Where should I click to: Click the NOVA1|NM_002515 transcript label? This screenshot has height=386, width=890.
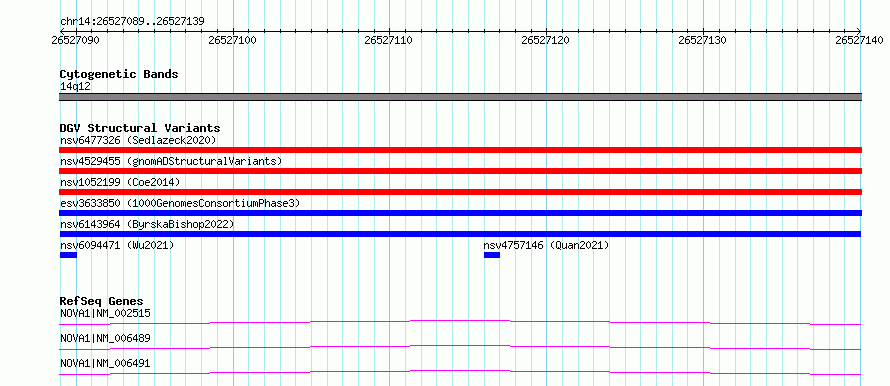(105, 313)
